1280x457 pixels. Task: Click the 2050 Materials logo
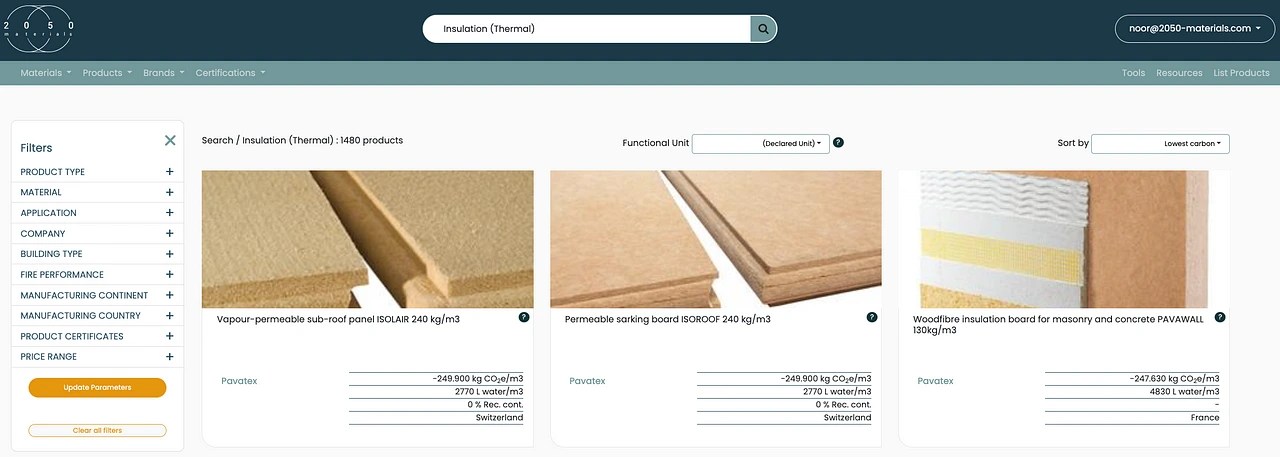(x=38, y=29)
